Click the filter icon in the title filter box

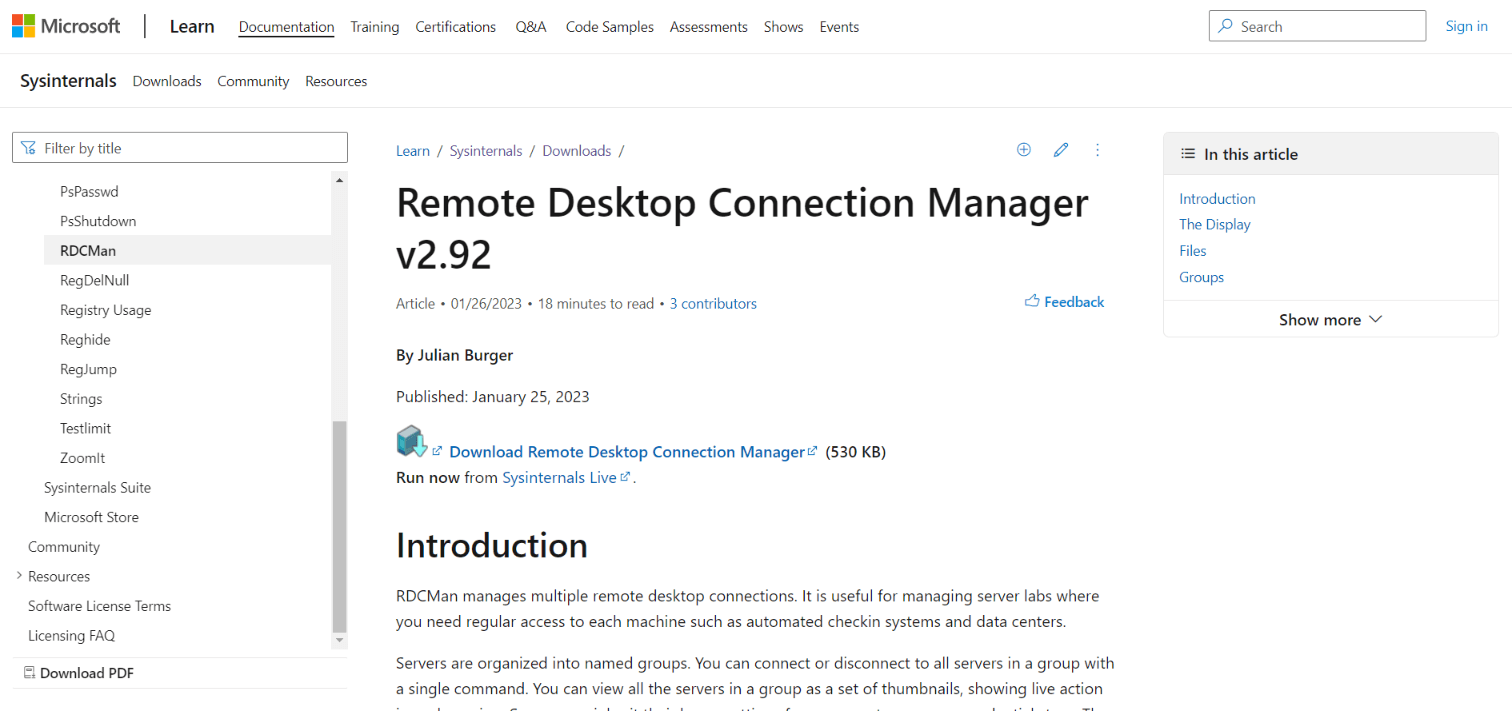coord(27,147)
